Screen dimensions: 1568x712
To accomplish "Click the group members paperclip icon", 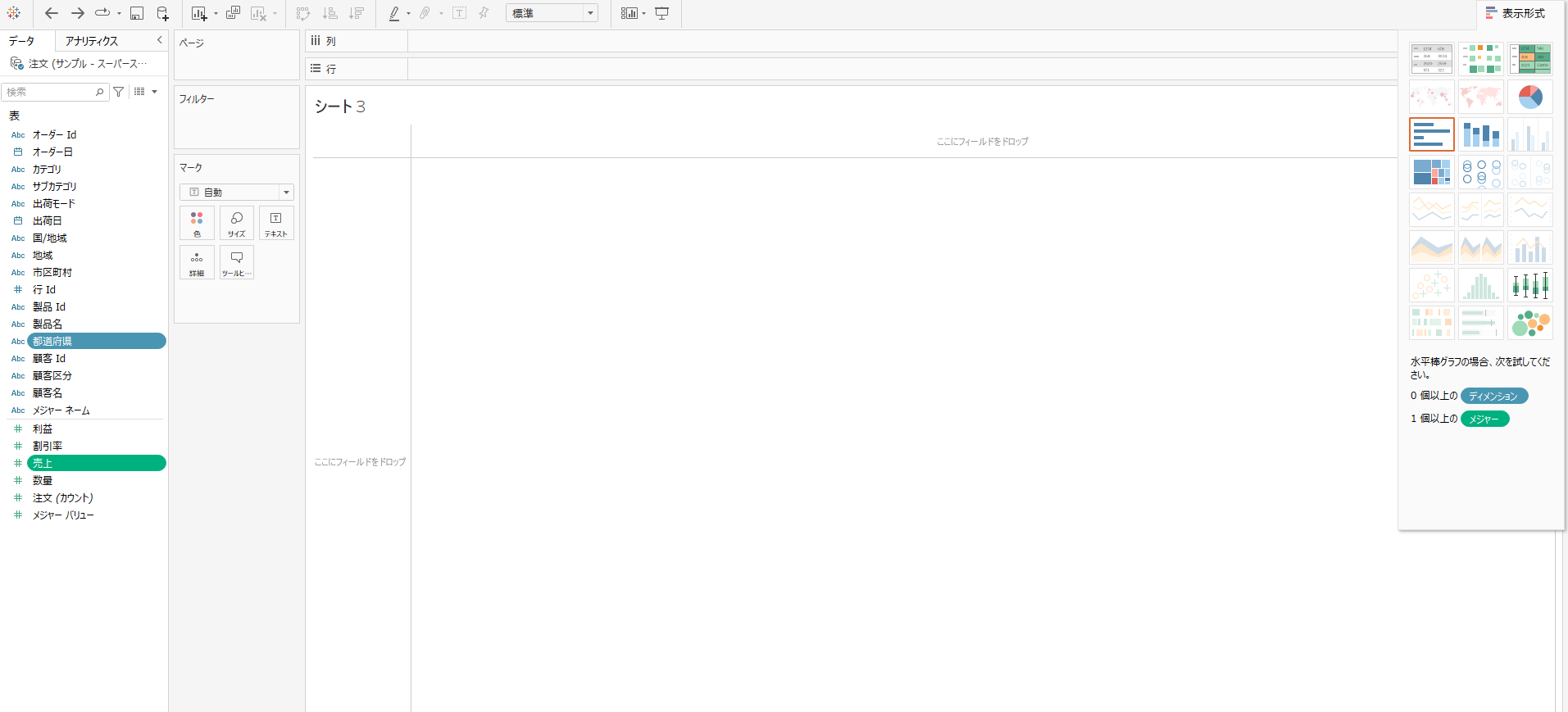I will pos(425,13).
